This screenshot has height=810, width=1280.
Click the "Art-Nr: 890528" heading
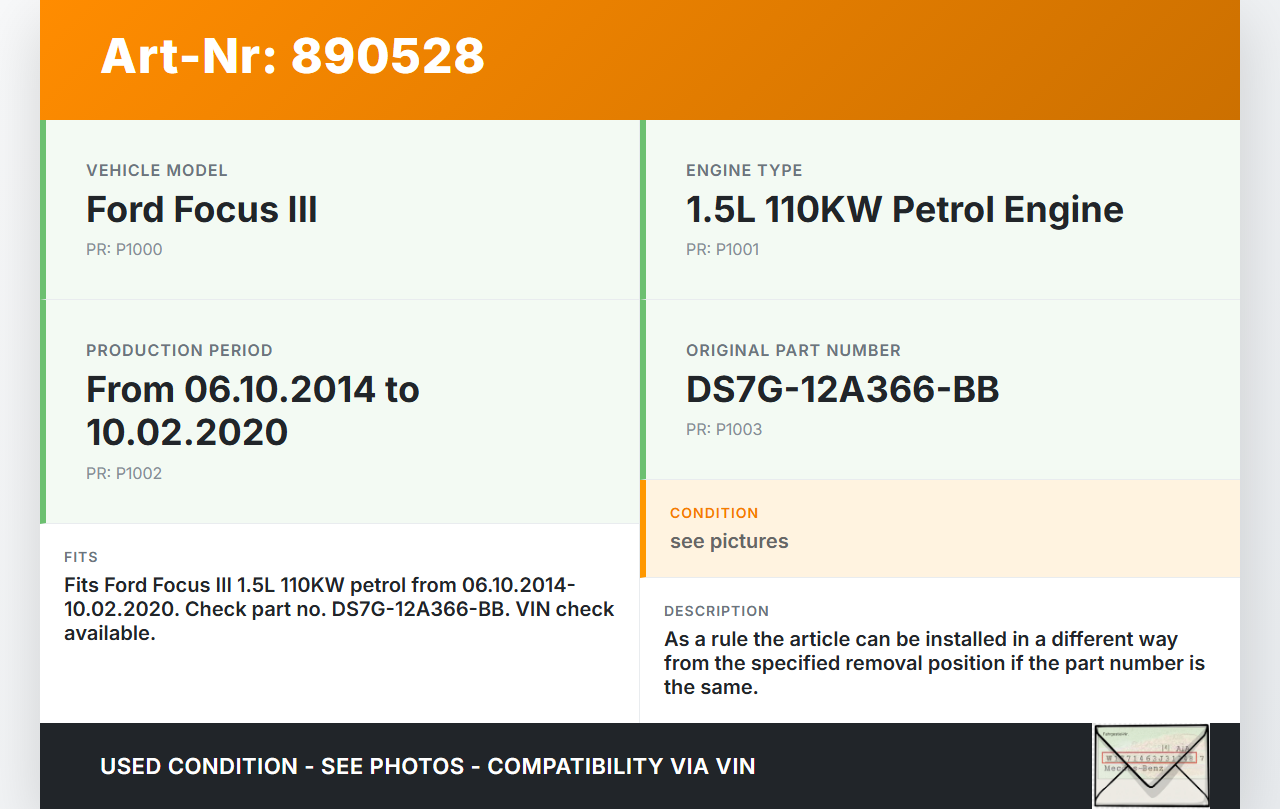coord(292,56)
